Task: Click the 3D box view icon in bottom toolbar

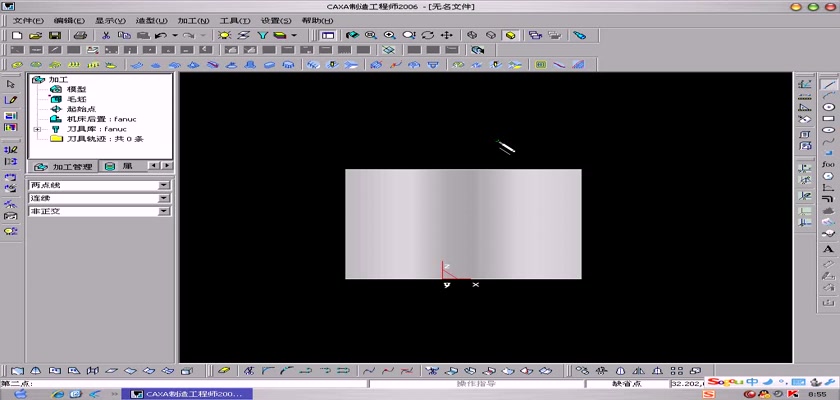Action: [186, 371]
